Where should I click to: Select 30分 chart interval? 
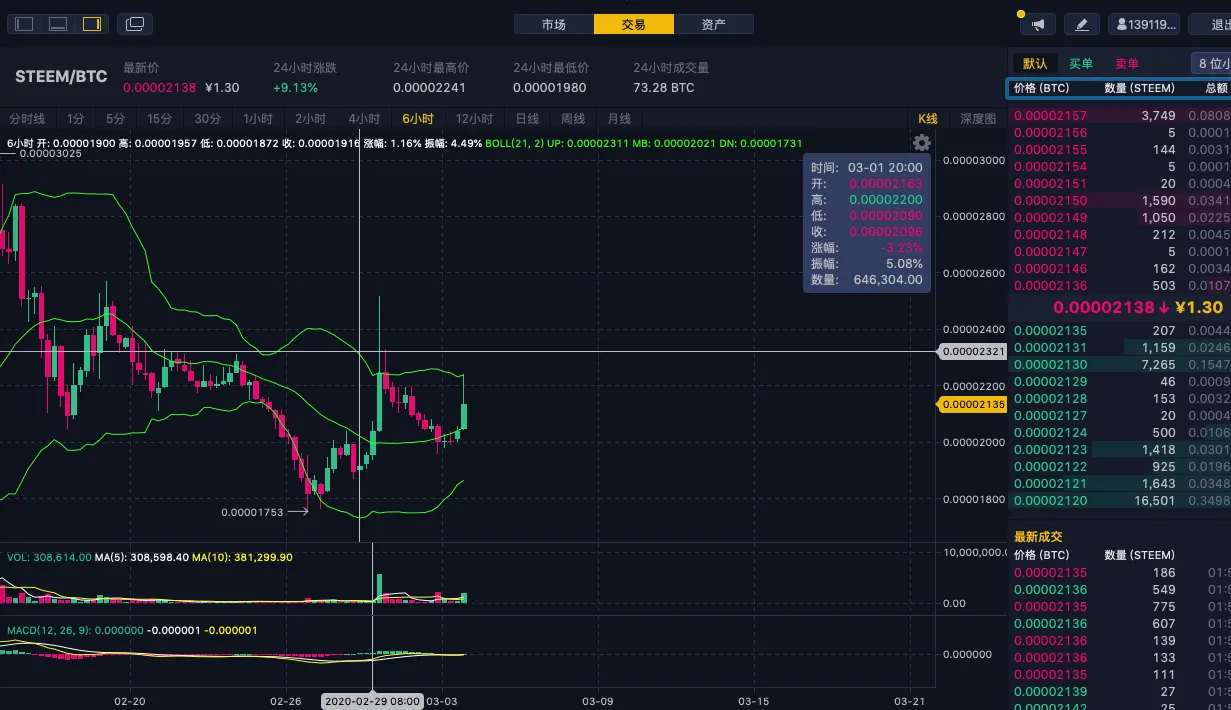click(207, 119)
